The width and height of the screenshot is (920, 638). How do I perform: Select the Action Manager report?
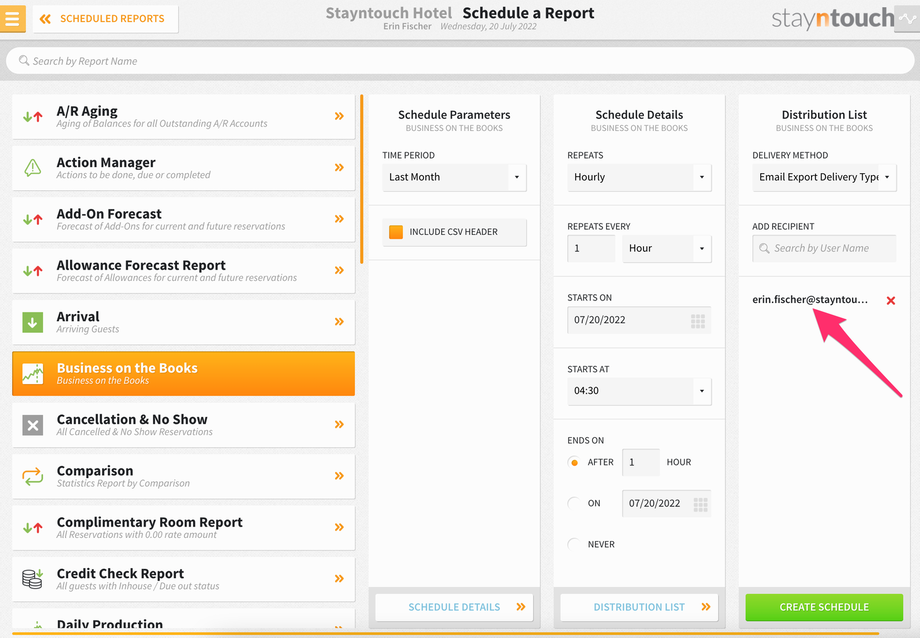coord(184,168)
